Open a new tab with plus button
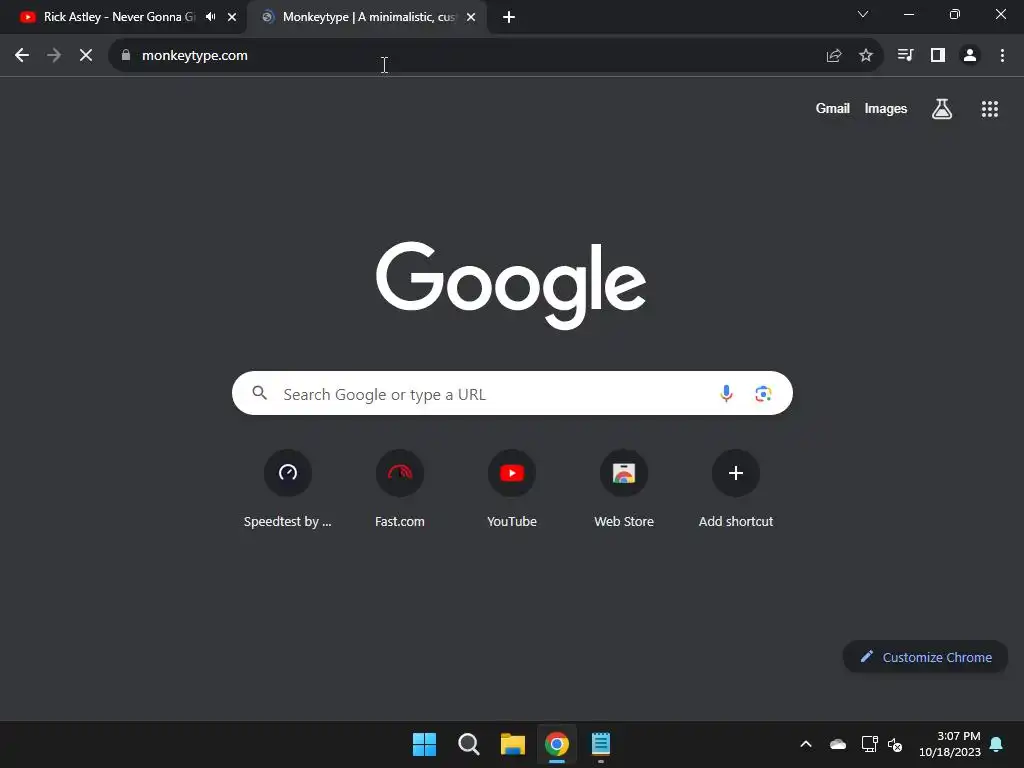The height and width of the screenshot is (768, 1024). click(x=509, y=17)
